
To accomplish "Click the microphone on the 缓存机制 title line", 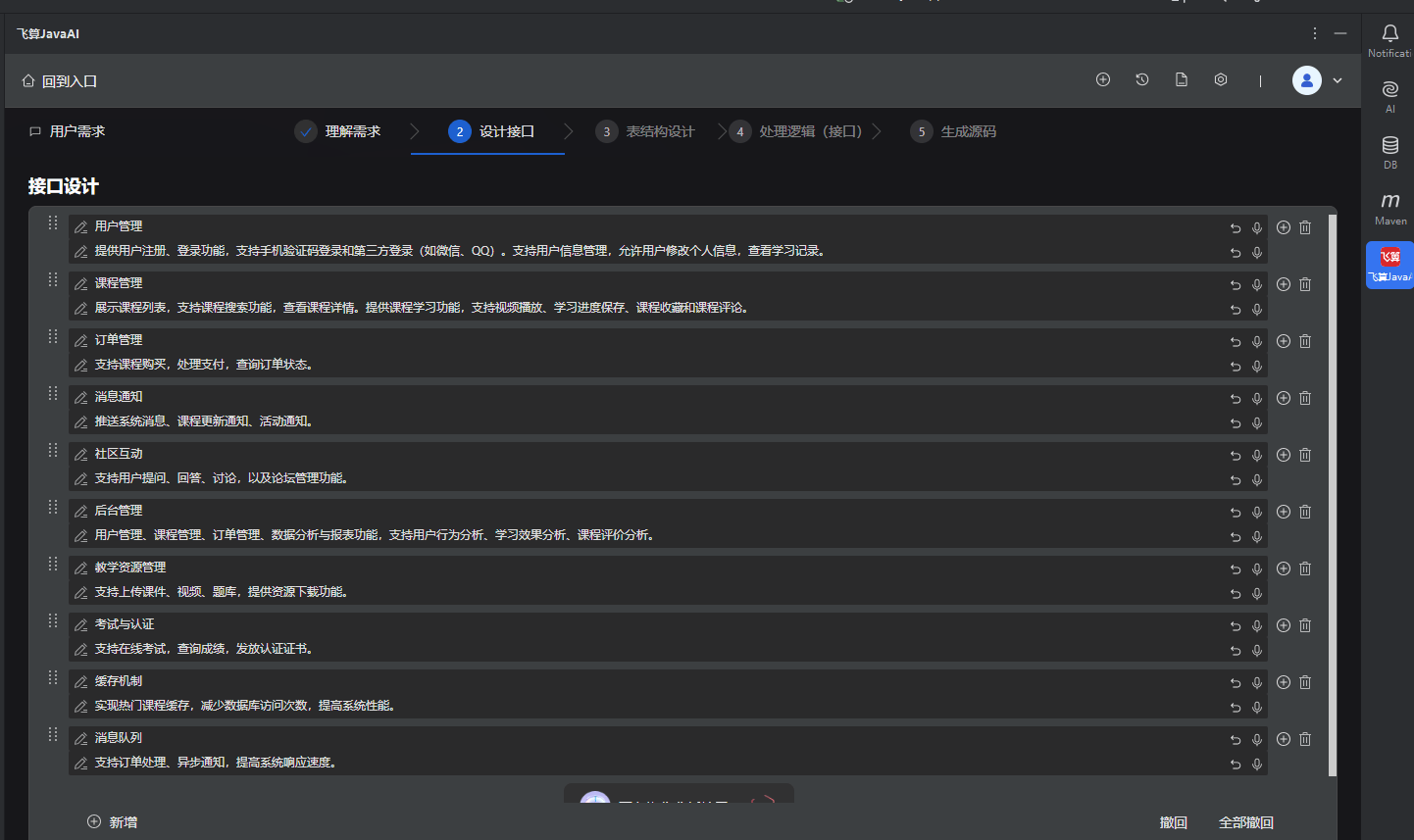I will click(x=1257, y=683).
